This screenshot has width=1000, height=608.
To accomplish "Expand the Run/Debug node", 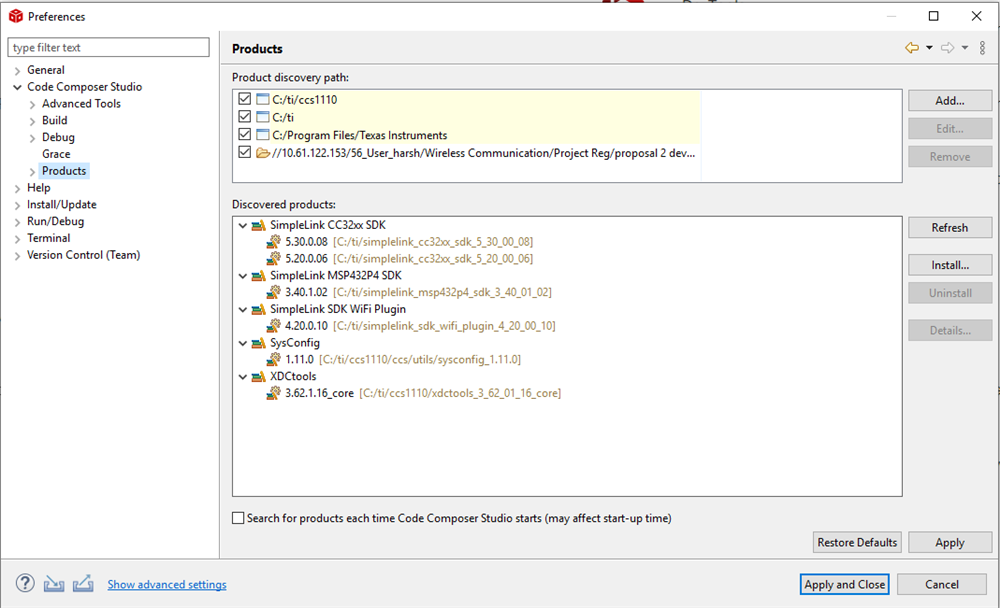I will coord(17,222).
